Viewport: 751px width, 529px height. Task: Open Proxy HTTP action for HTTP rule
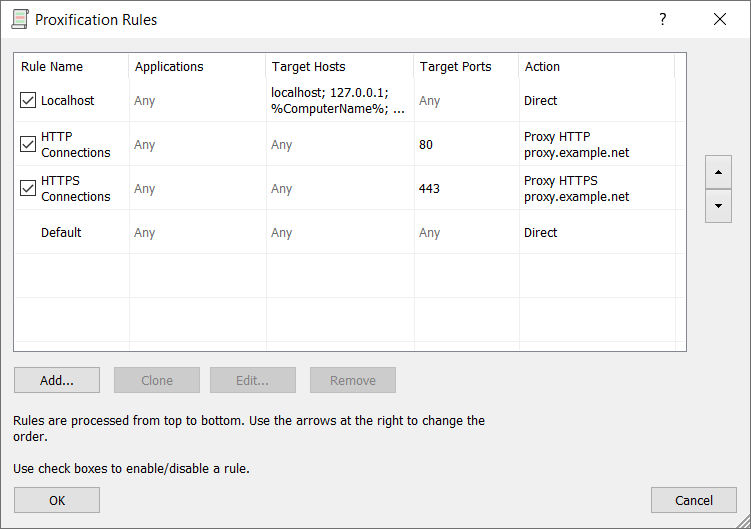pos(576,145)
